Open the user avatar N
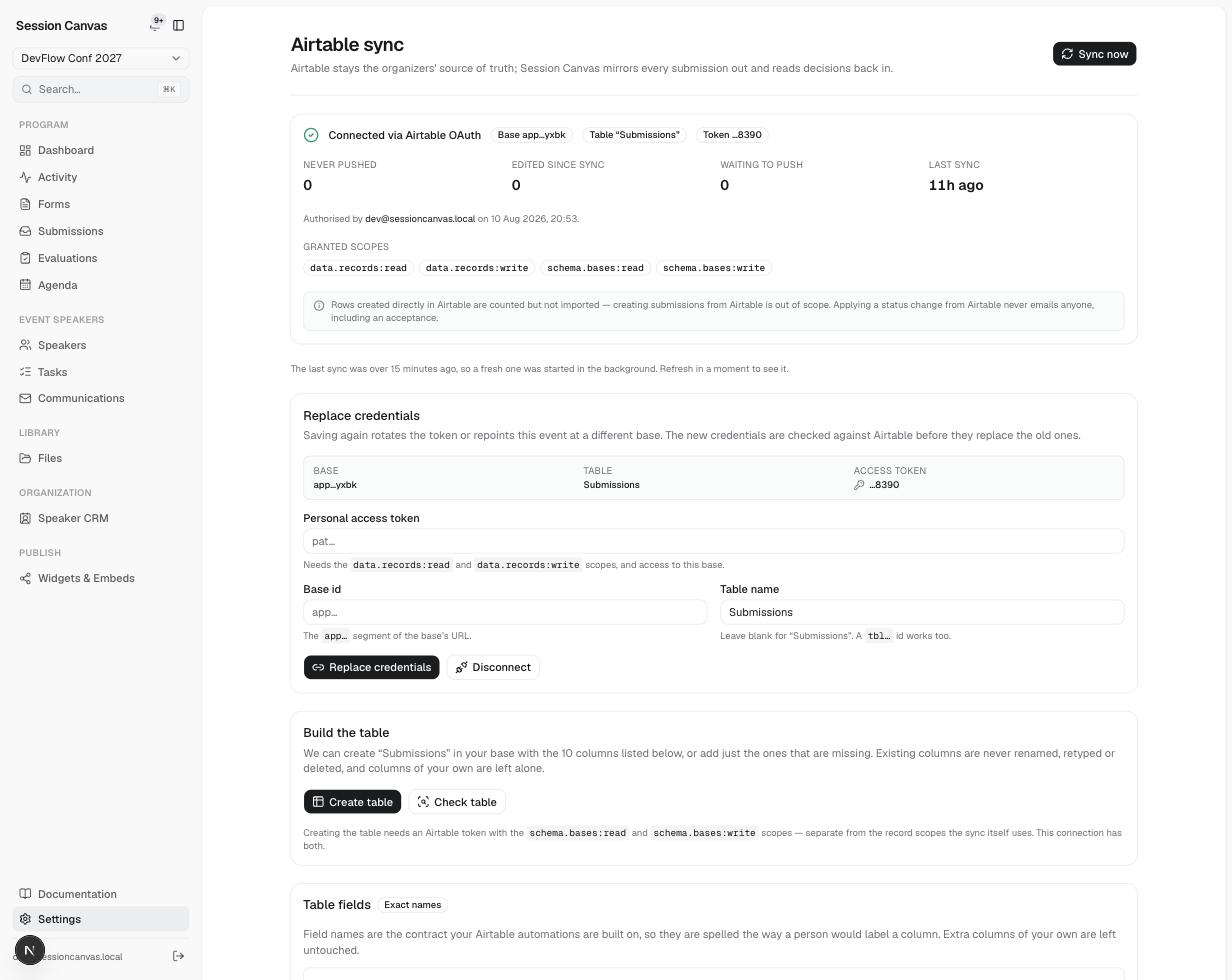The image size is (1232, 980). (x=30, y=950)
